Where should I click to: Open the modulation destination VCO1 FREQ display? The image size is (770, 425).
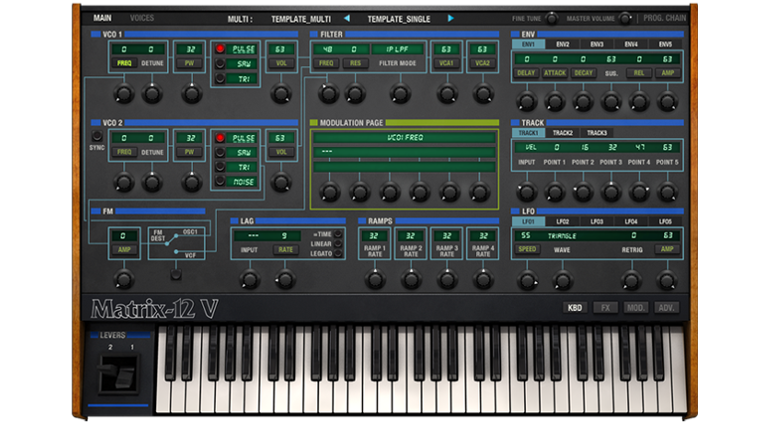[x=405, y=138]
